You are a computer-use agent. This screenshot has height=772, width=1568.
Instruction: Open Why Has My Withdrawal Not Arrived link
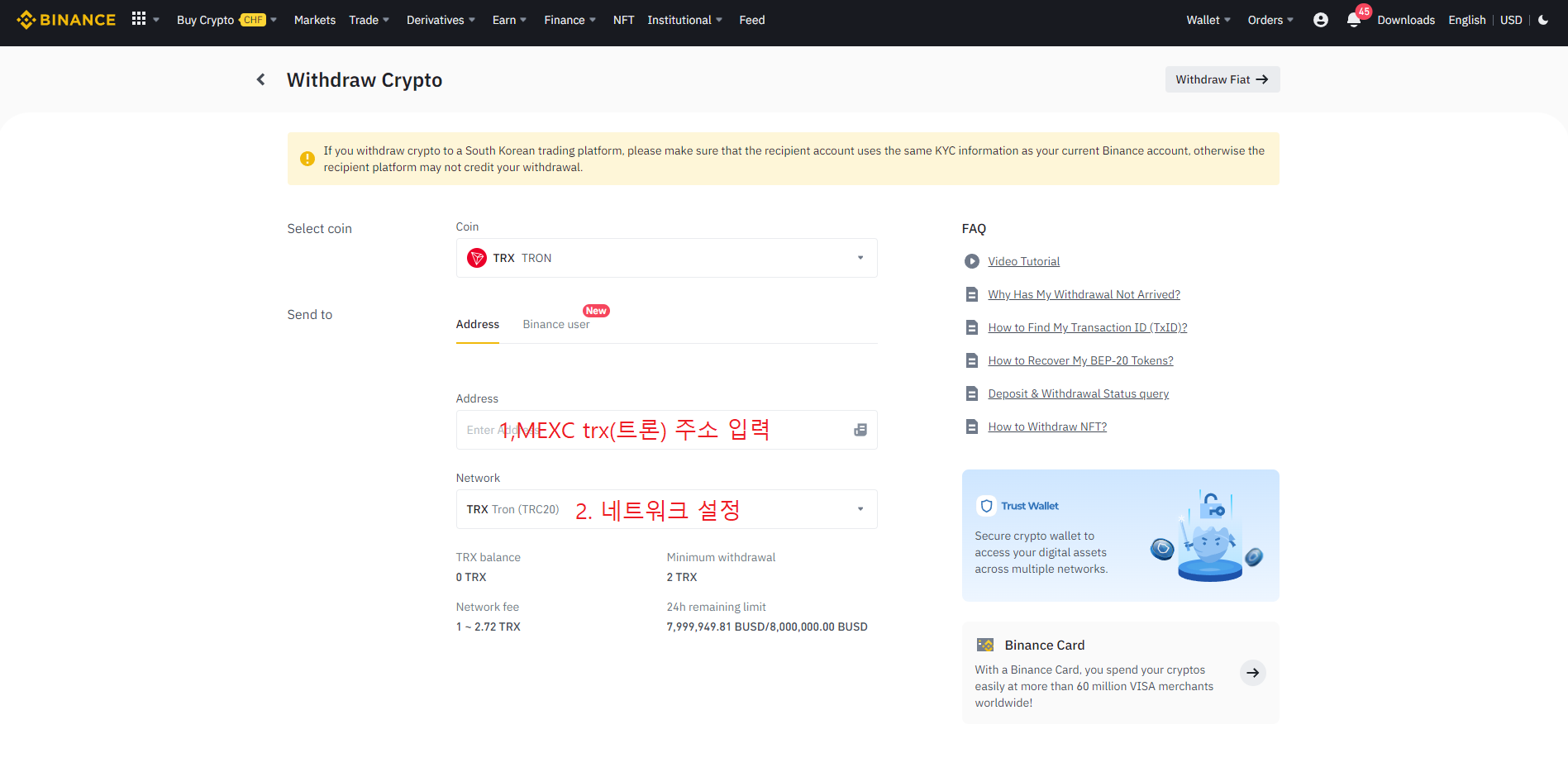1084,294
